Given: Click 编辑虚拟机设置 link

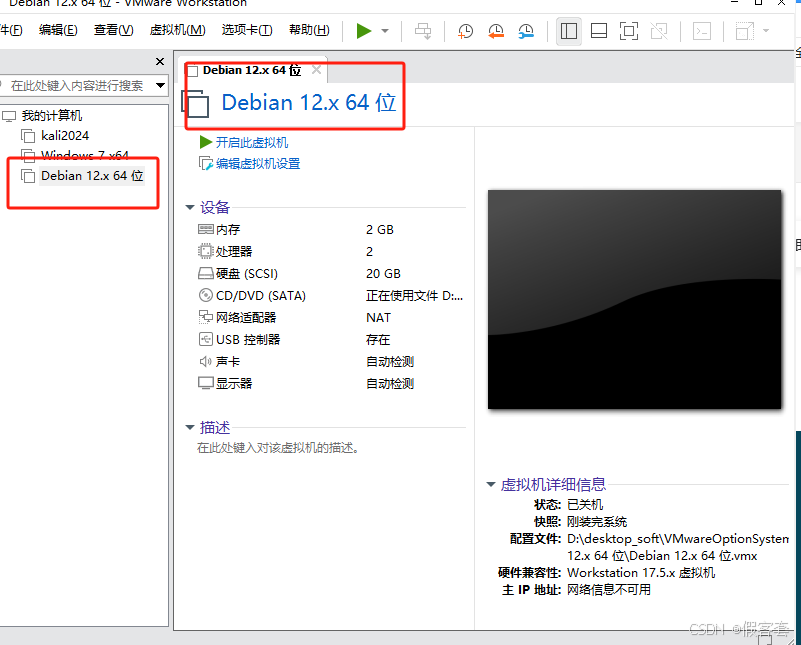Looking at the screenshot, I should point(257,164).
